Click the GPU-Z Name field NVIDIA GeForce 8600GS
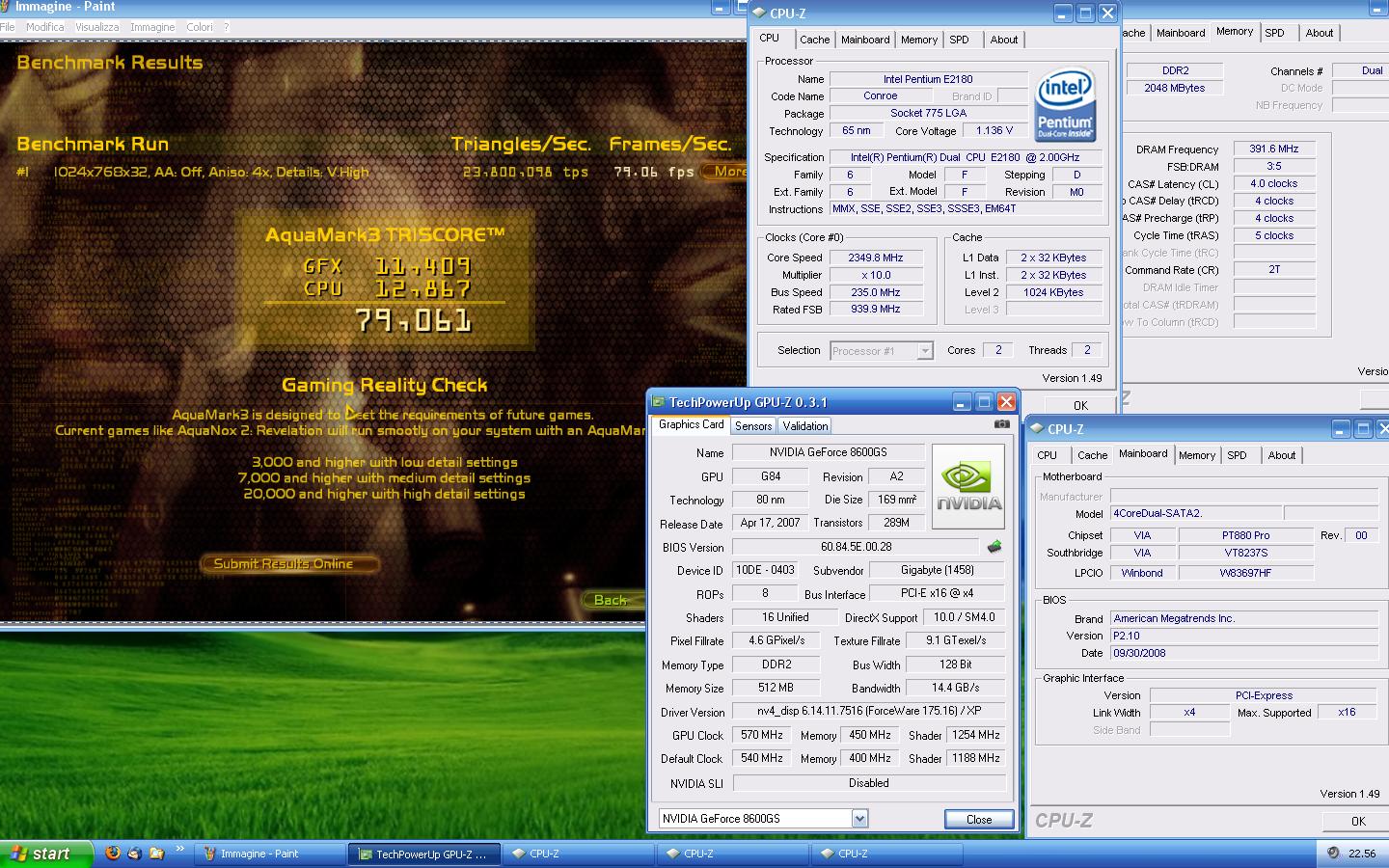Image resolution: width=1389 pixels, height=868 pixels. click(x=828, y=452)
